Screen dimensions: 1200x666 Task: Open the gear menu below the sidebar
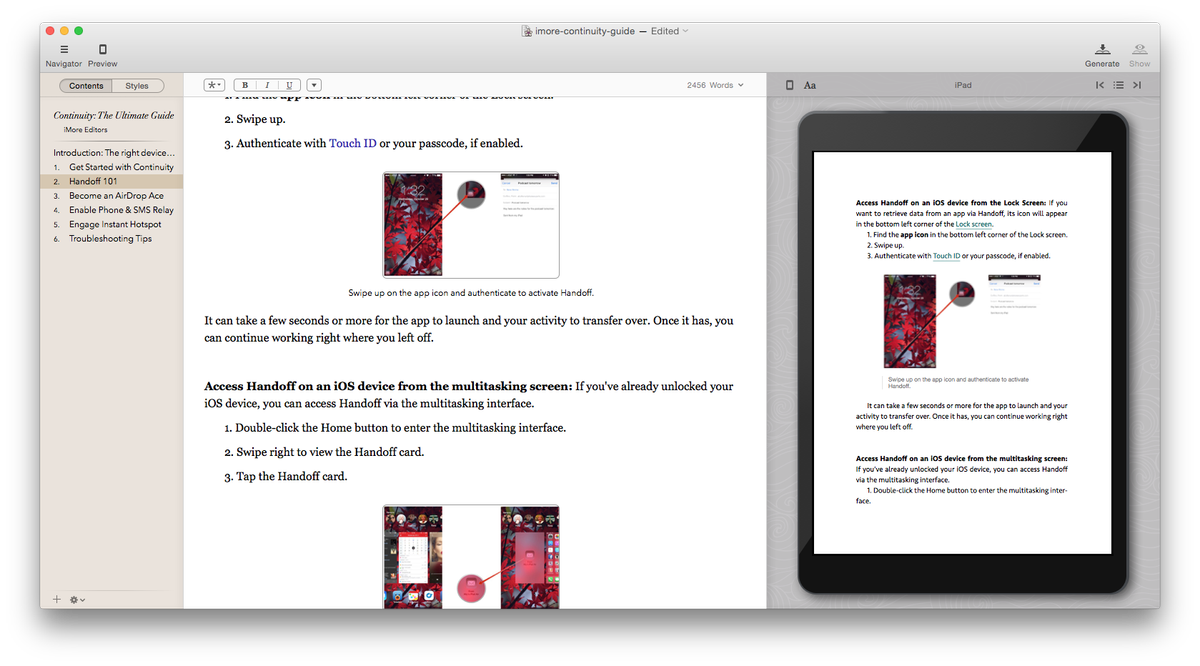[73, 598]
